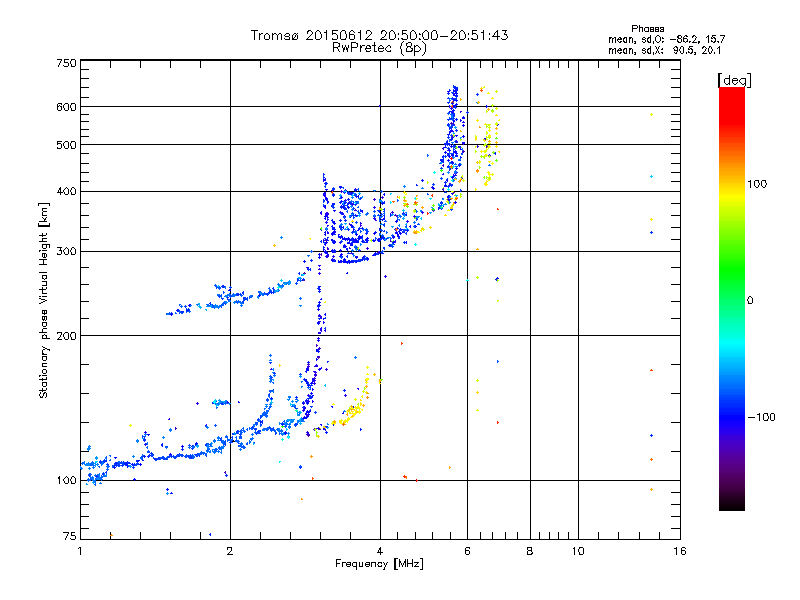Screen dimensions: 800x600
Task: Click the '[deg]' colorbar unit label
Action: (734, 80)
